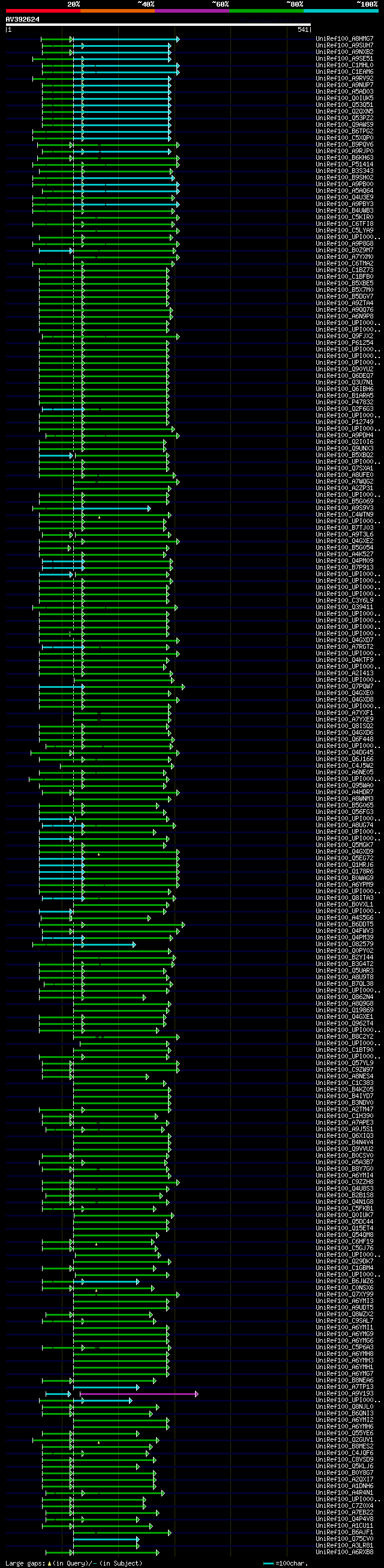The width and height of the screenshot is (384, 1568).
Task: Open UniRef100_C6TMA2 entry
Action: (344, 264)
